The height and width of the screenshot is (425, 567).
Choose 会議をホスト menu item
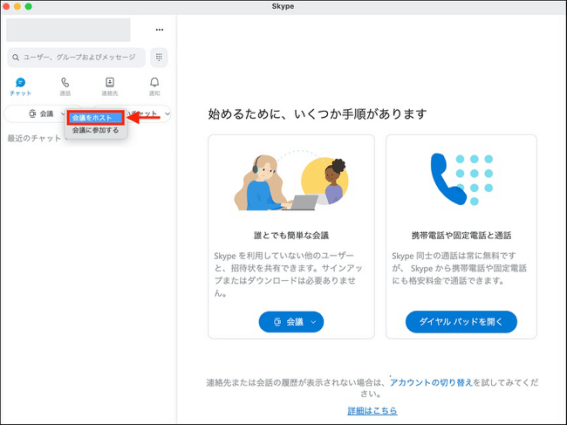(x=96, y=118)
